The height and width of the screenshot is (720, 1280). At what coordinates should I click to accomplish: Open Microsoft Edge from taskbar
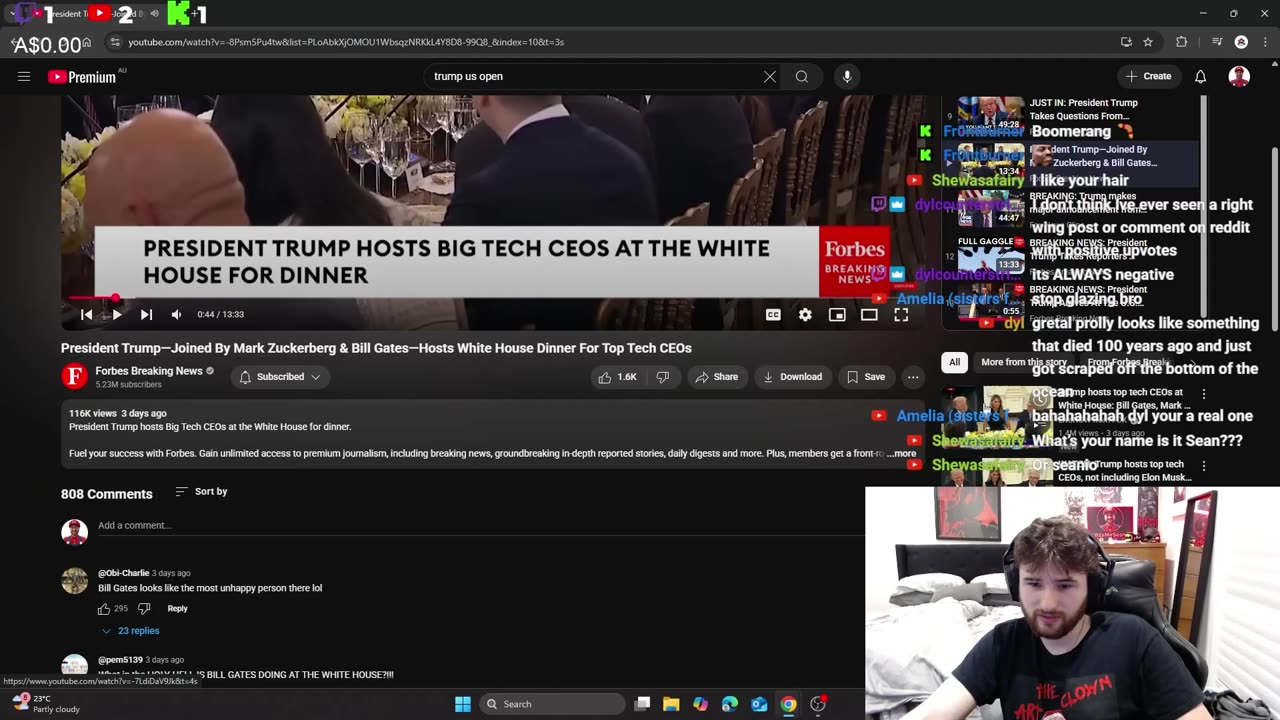click(730, 704)
